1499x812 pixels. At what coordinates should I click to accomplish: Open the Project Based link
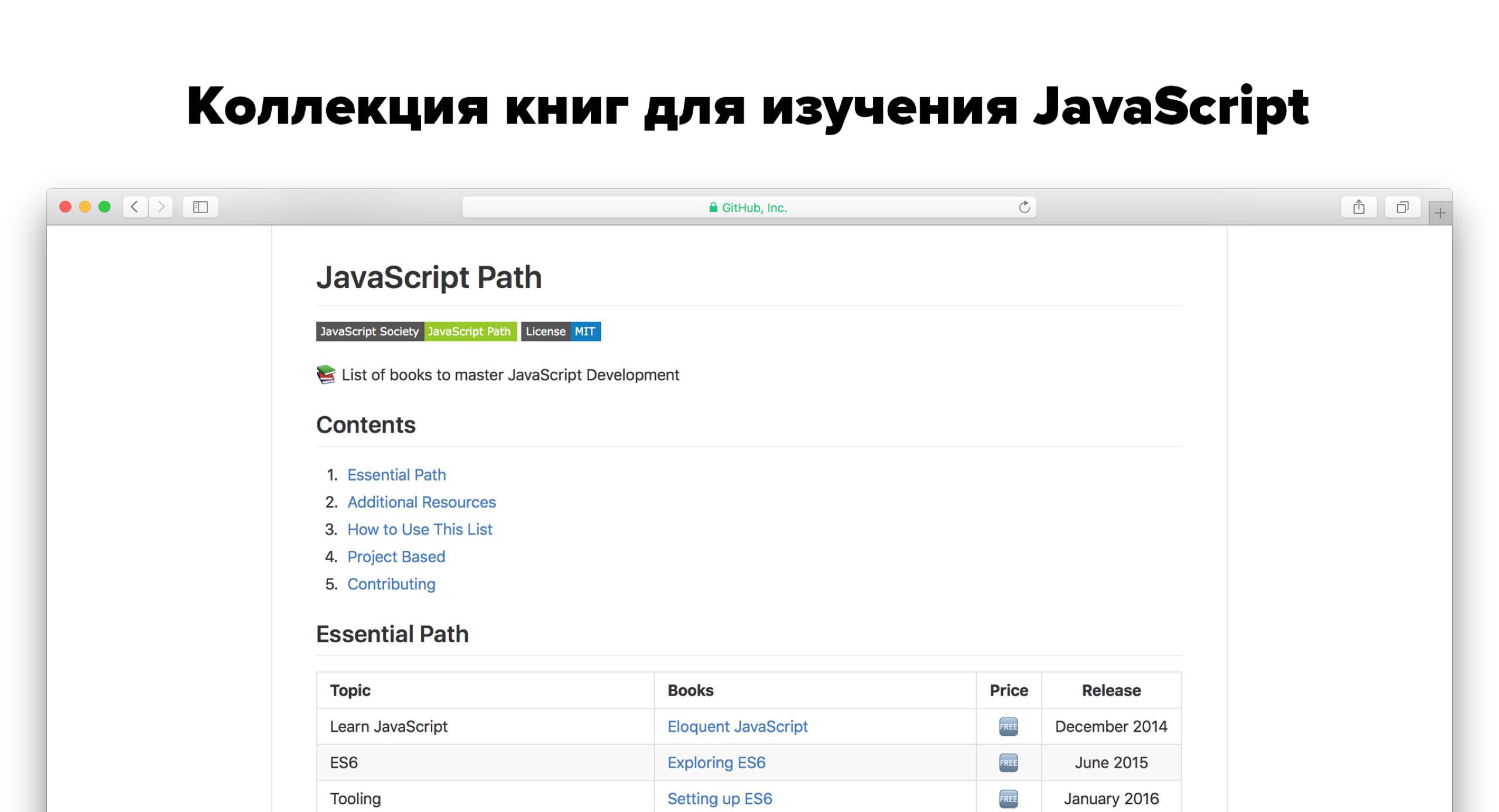pyautogui.click(x=396, y=557)
